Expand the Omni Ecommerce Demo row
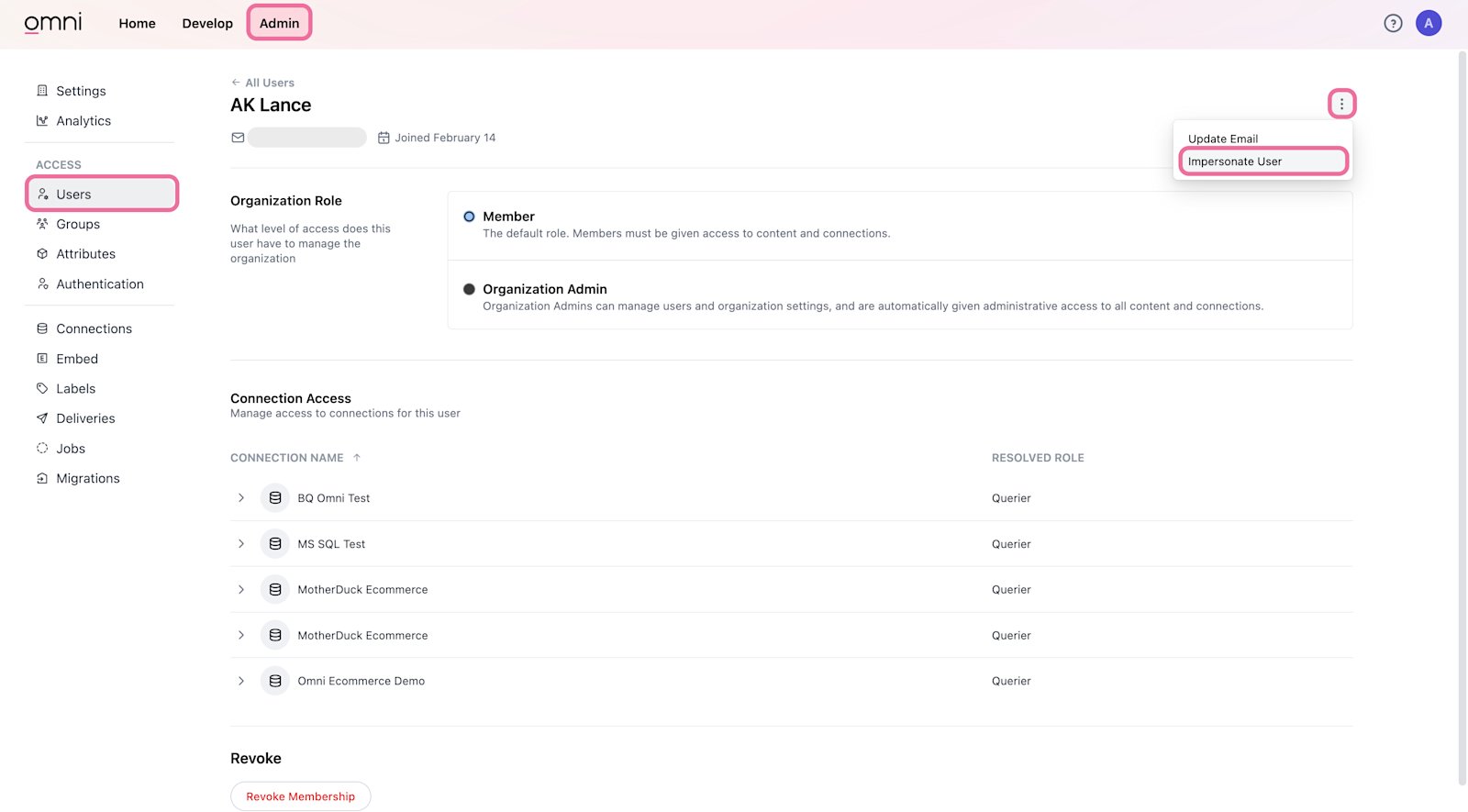 pyautogui.click(x=241, y=681)
